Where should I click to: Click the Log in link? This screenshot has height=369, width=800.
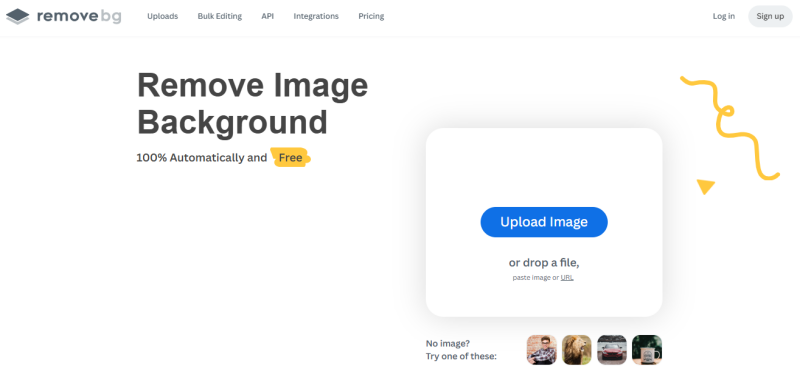[x=723, y=16]
